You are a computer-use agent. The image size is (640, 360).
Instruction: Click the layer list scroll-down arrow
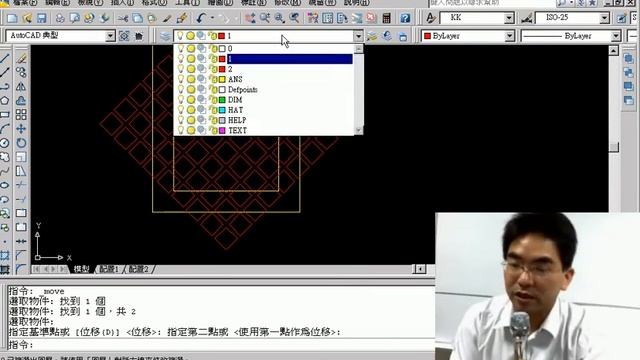[359, 130]
